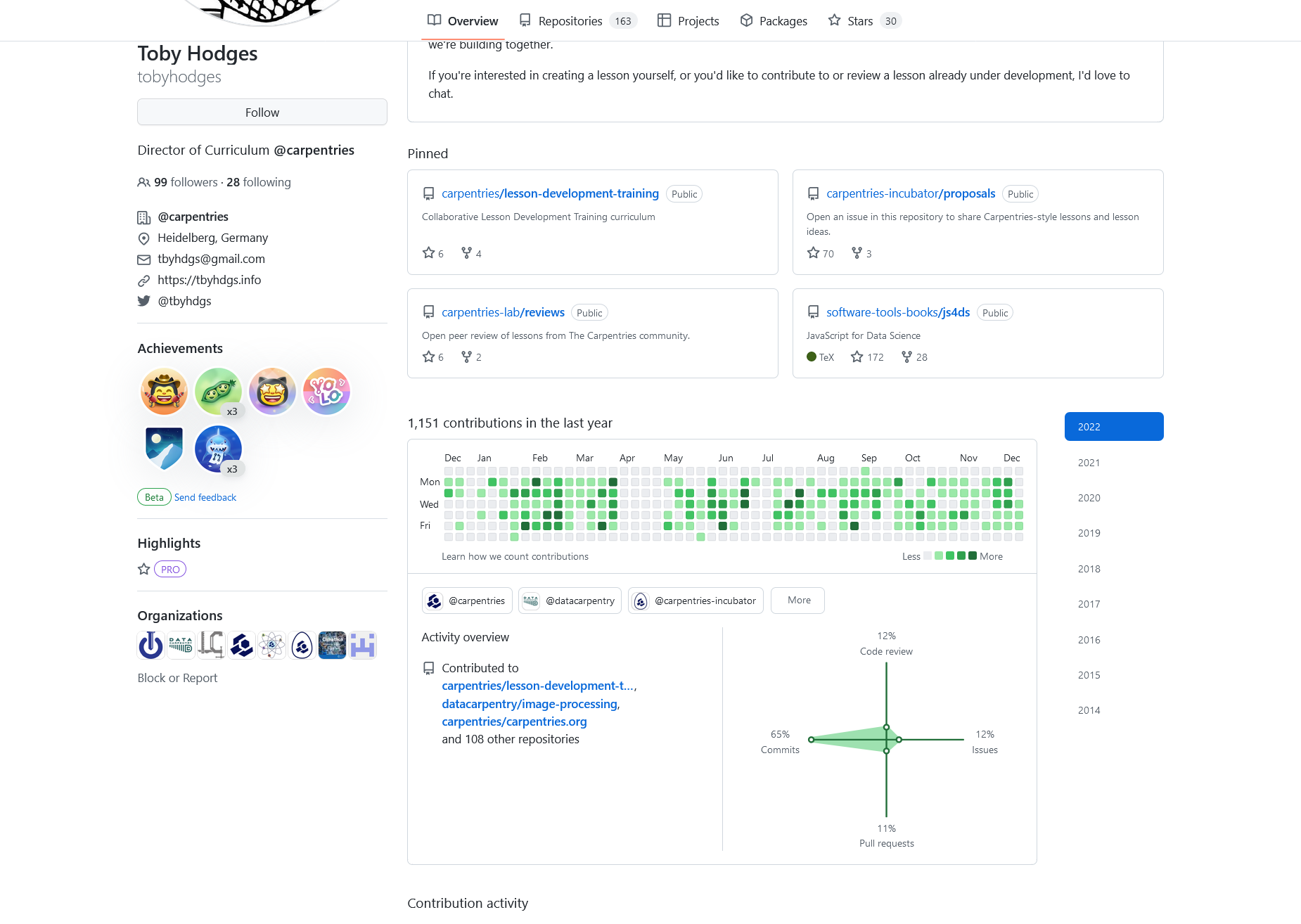Select the 2019 contribution year
Image resolution: width=1301 pixels, height=924 pixels.
pyautogui.click(x=1114, y=533)
